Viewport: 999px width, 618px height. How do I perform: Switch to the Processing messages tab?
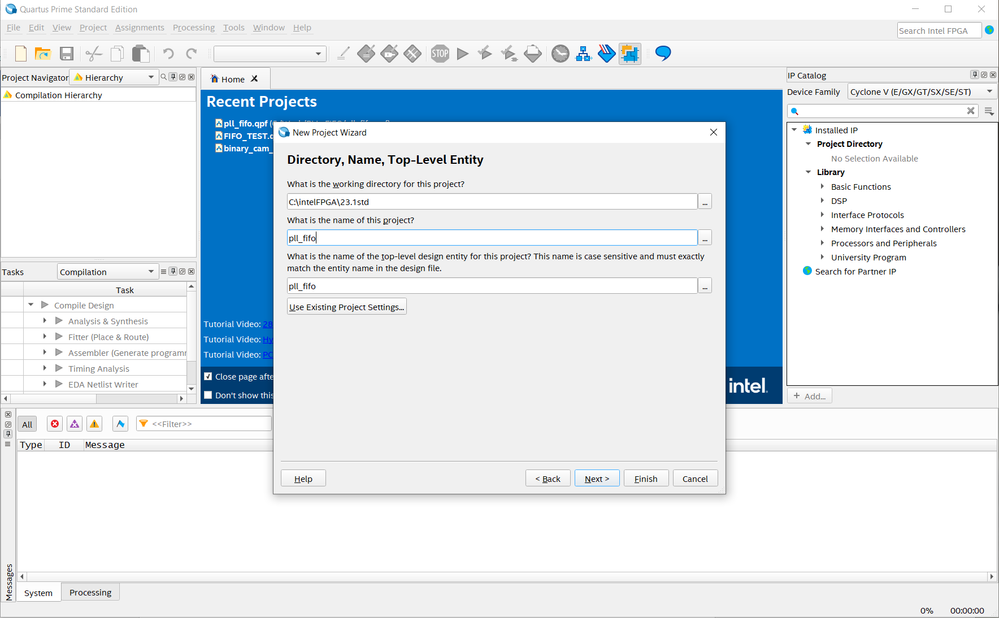90,593
